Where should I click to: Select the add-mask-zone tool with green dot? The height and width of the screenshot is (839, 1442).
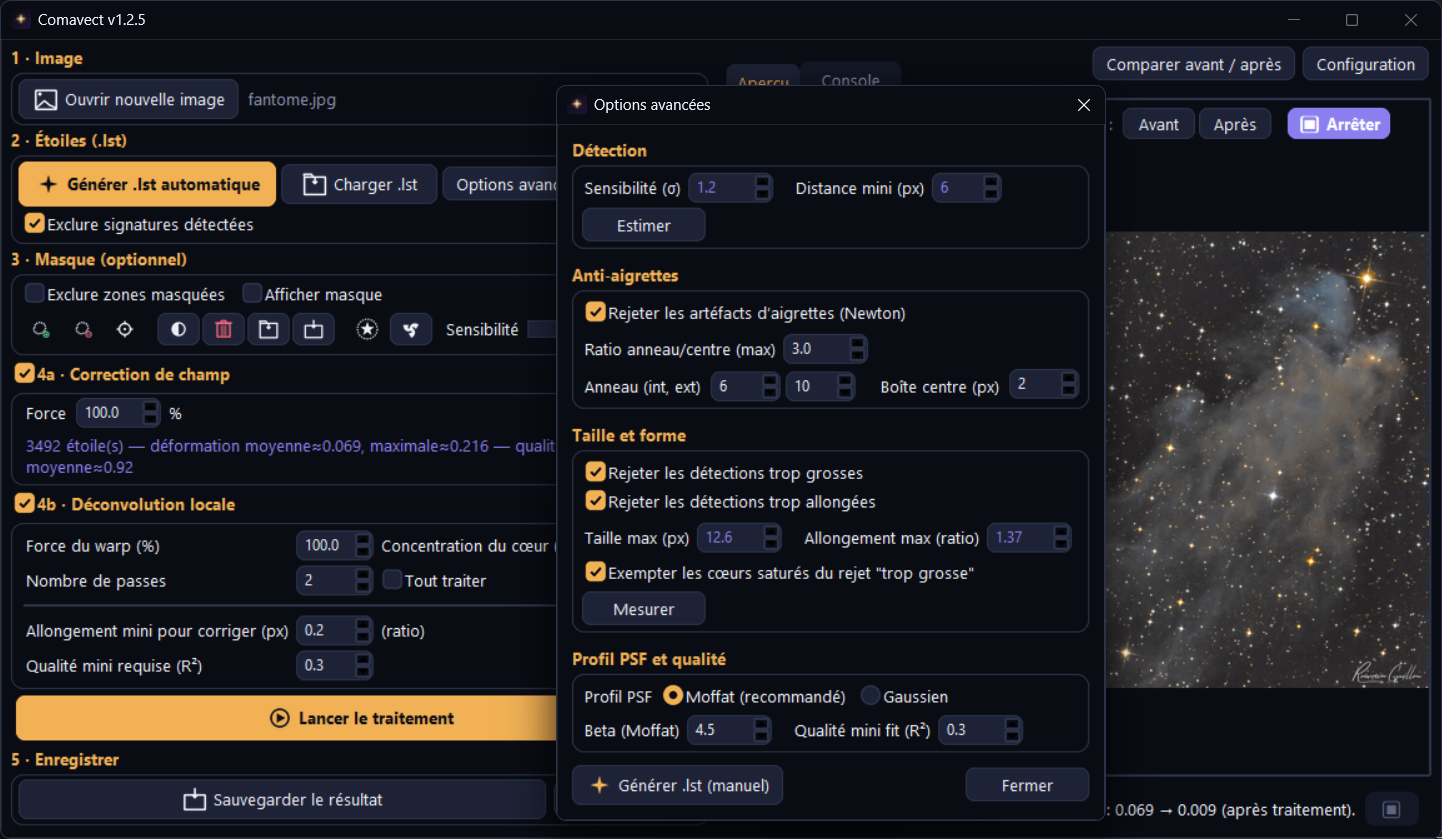click(x=41, y=329)
